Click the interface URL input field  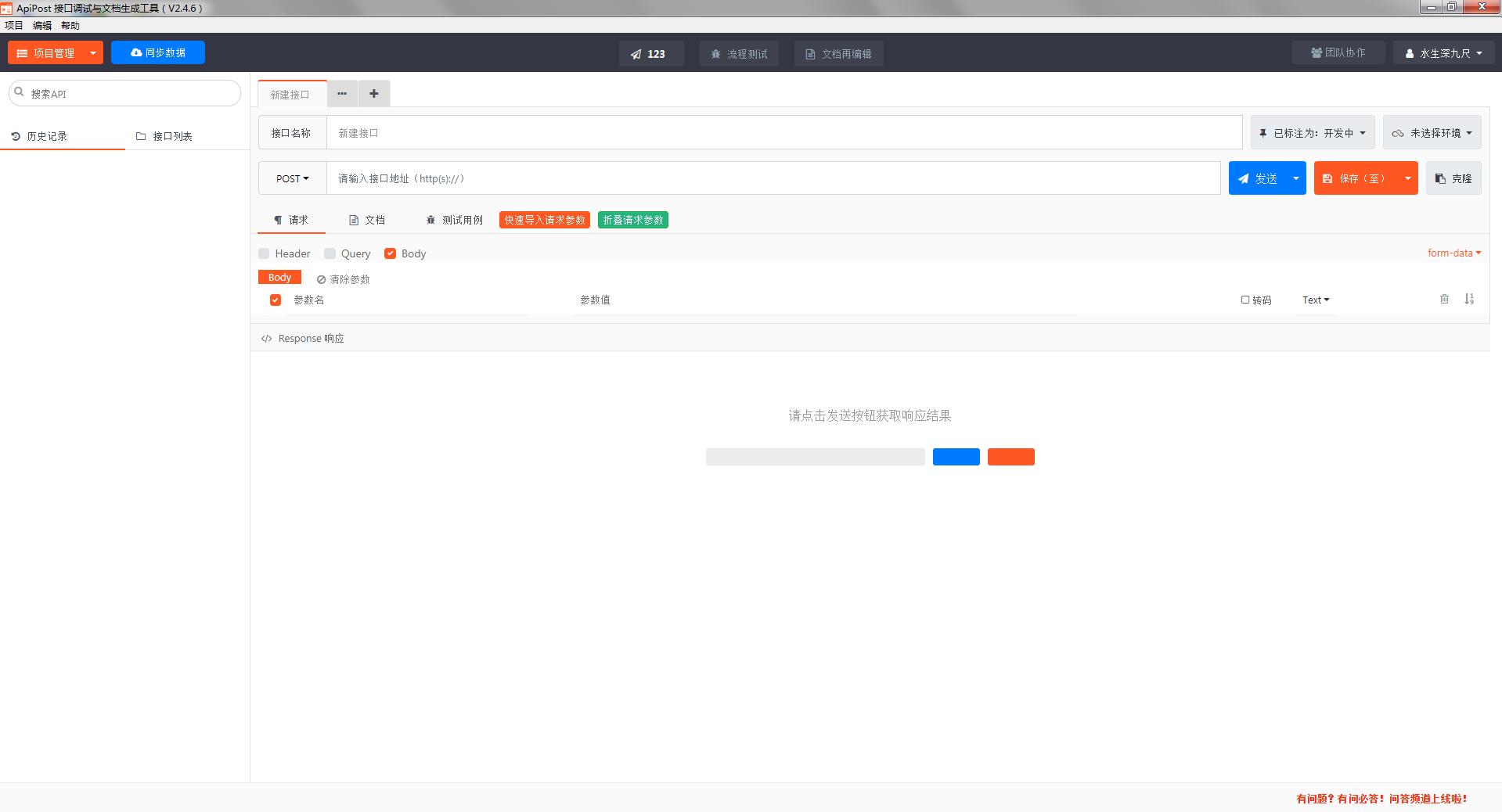(x=773, y=178)
